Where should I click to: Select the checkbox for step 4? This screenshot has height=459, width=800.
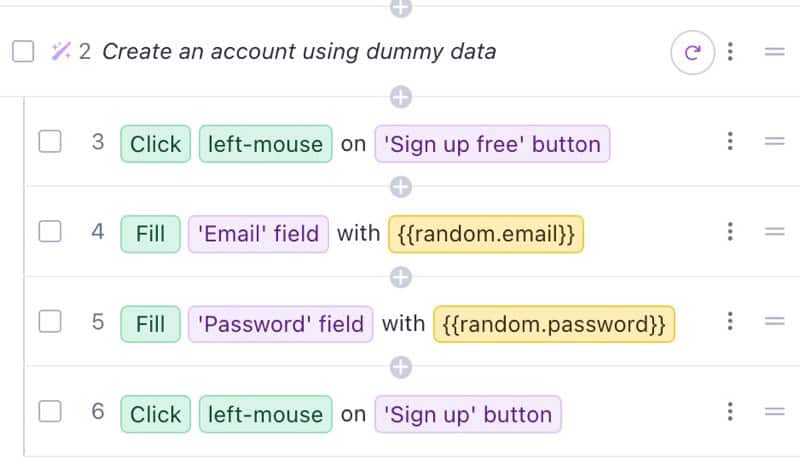pyautogui.click(x=50, y=232)
